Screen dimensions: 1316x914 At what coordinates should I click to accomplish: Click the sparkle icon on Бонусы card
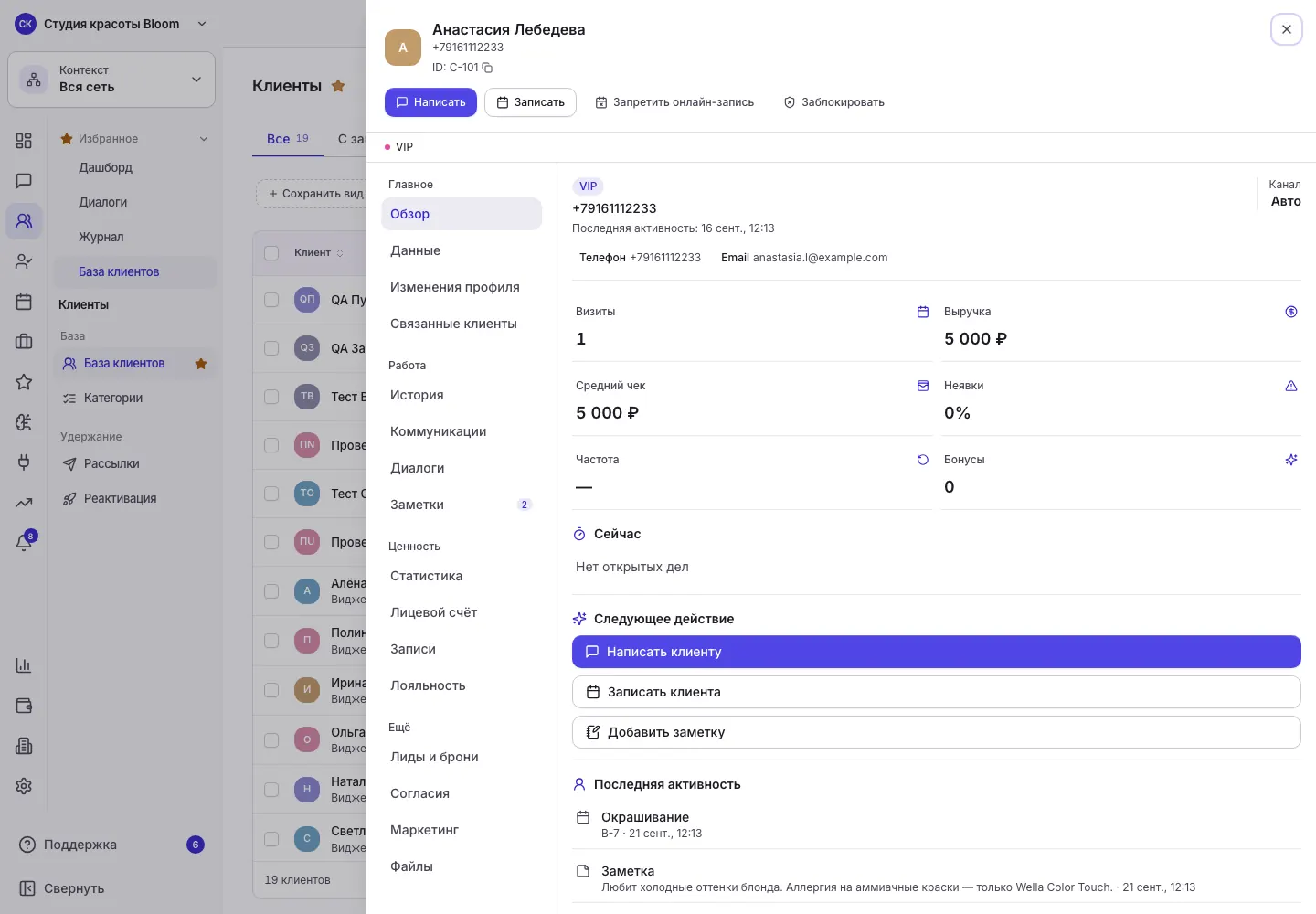1291,460
